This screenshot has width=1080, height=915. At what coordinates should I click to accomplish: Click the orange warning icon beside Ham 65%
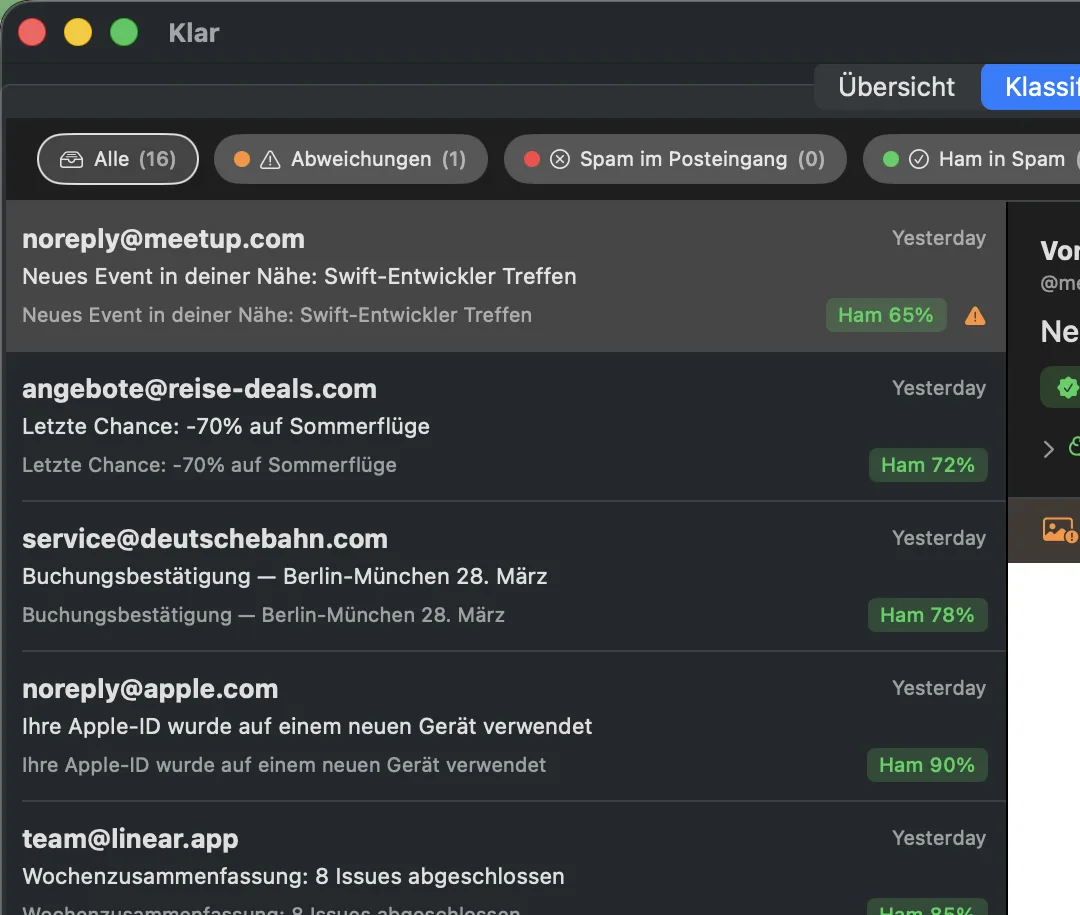(975, 316)
